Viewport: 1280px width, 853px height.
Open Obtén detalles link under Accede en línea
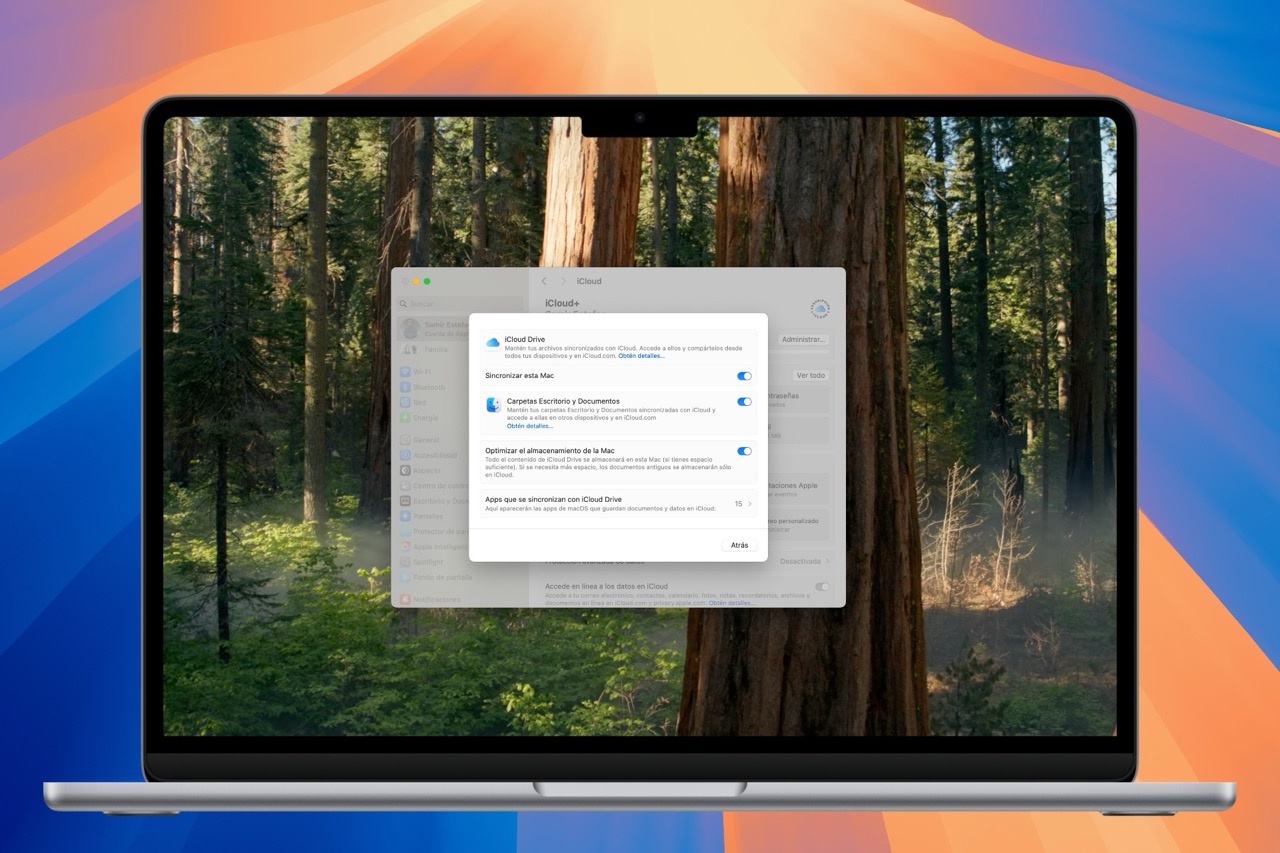tap(731, 603)
